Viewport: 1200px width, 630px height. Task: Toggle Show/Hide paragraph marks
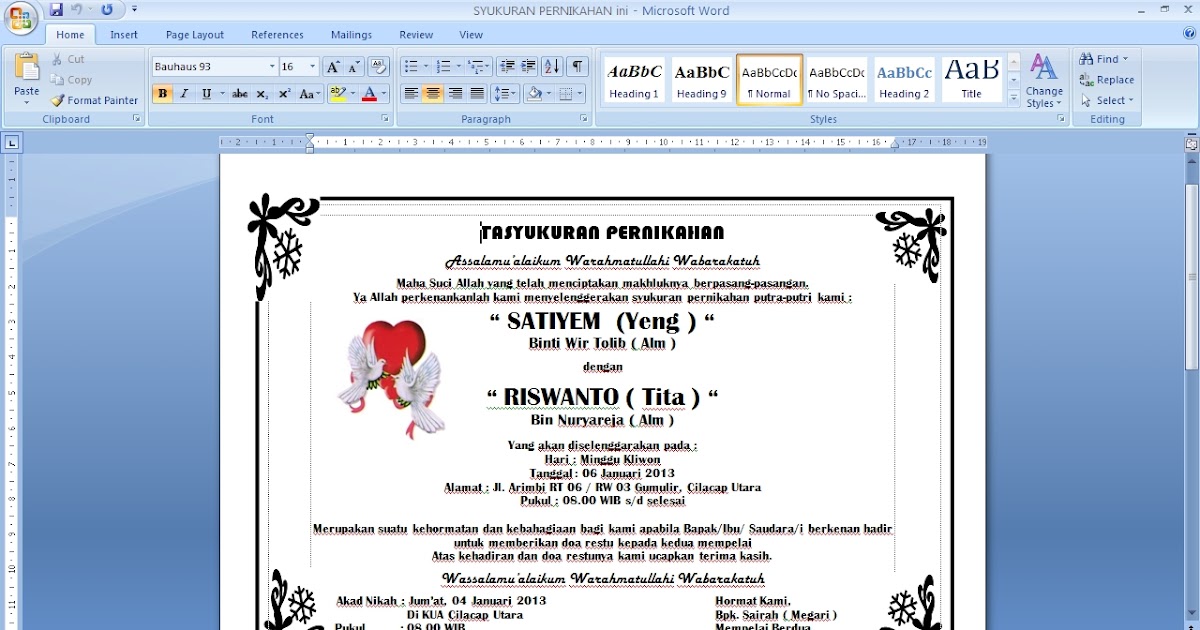point(578,66)
